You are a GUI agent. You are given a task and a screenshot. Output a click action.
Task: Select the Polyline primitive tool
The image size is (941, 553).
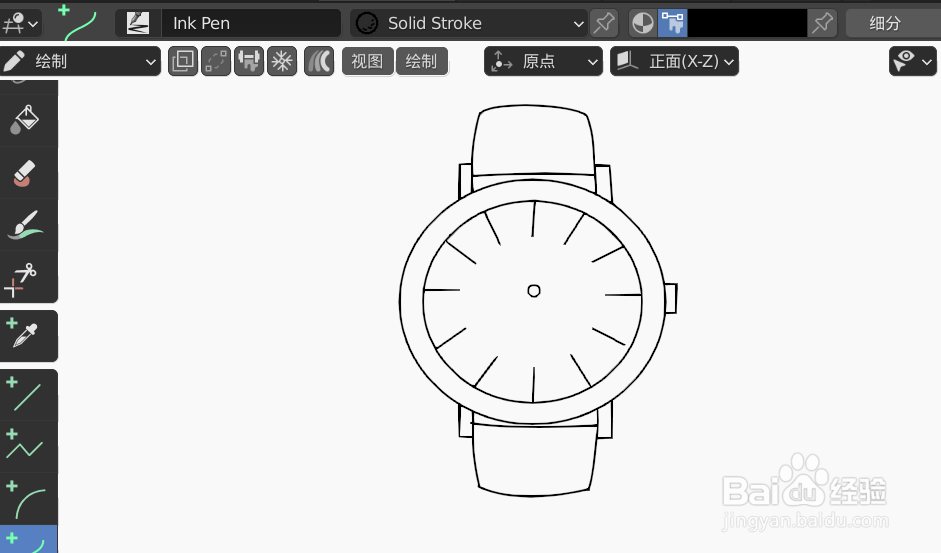[25, 446]
